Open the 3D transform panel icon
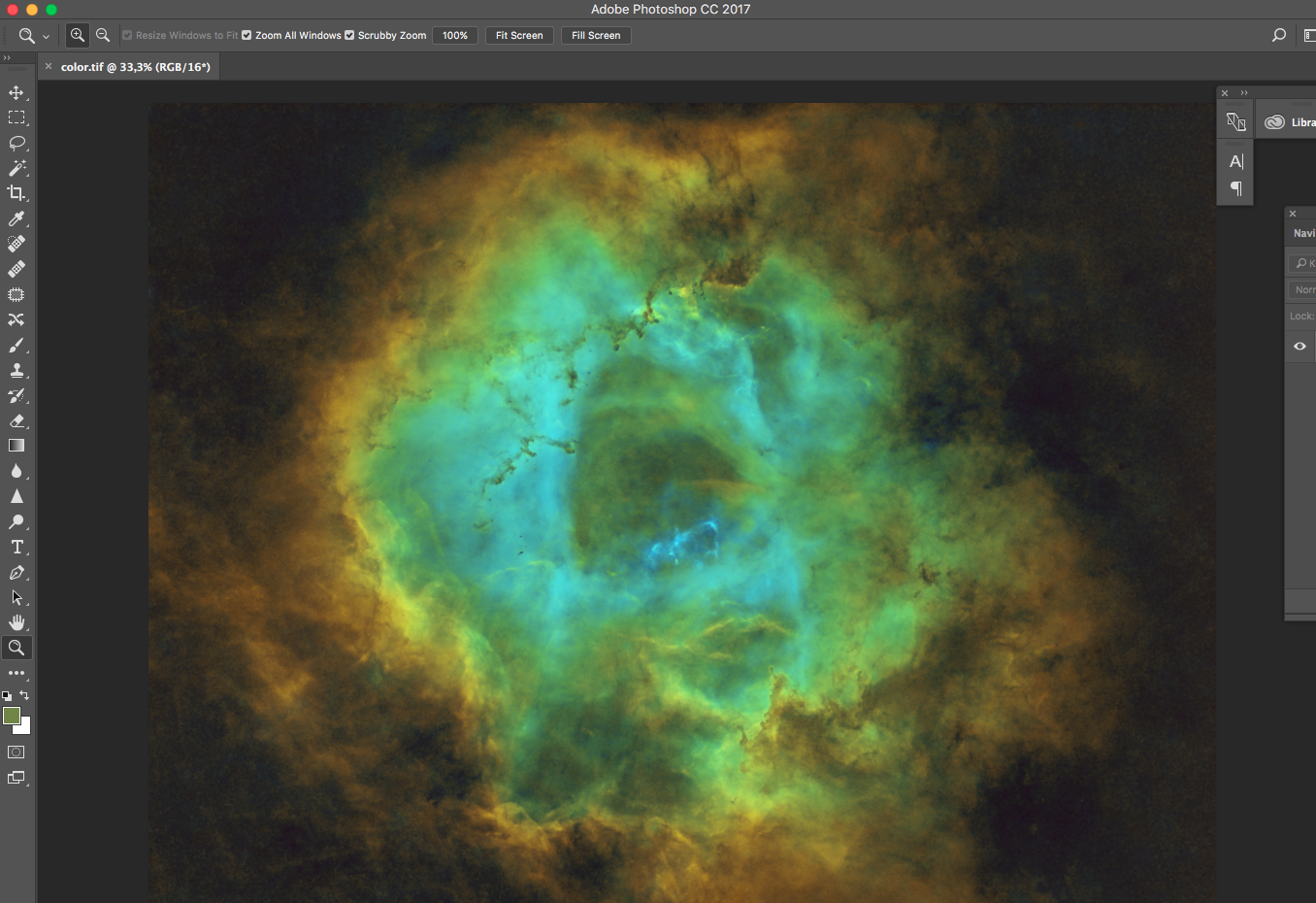The image size is (1316, 903). click(1235, 122)
